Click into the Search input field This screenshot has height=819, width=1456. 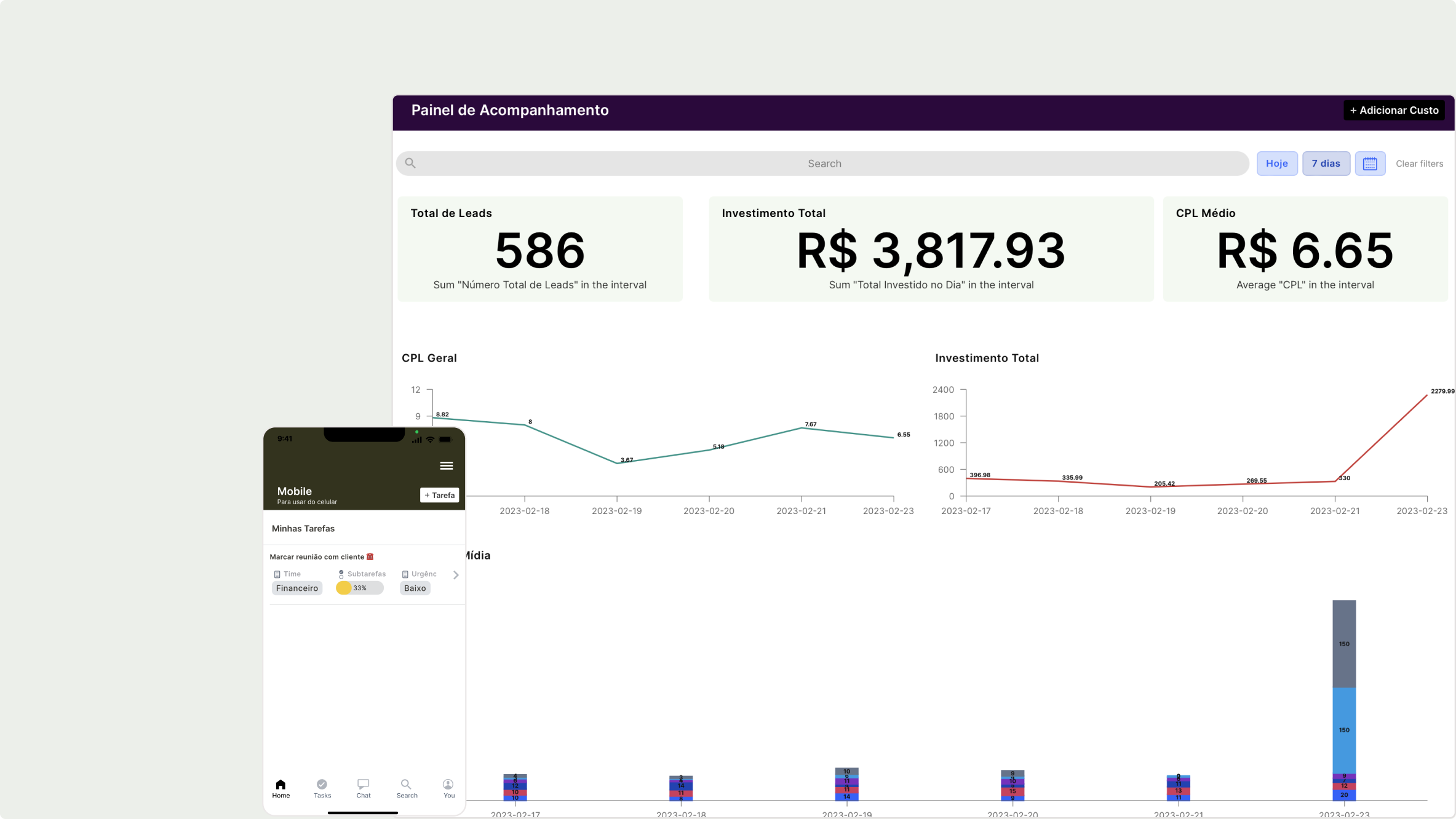[824, 164]
